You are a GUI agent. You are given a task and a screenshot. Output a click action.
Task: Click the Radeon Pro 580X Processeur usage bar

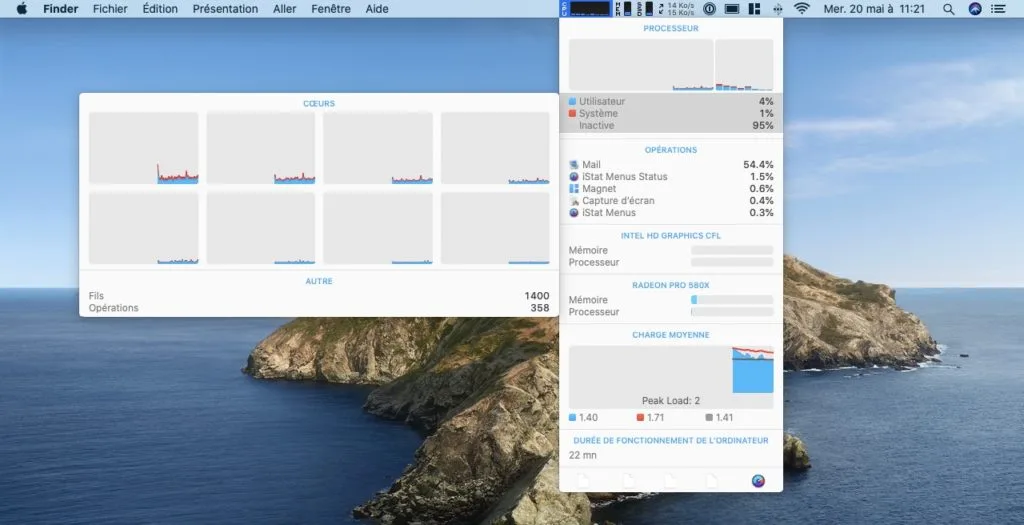tap(732, 312)
